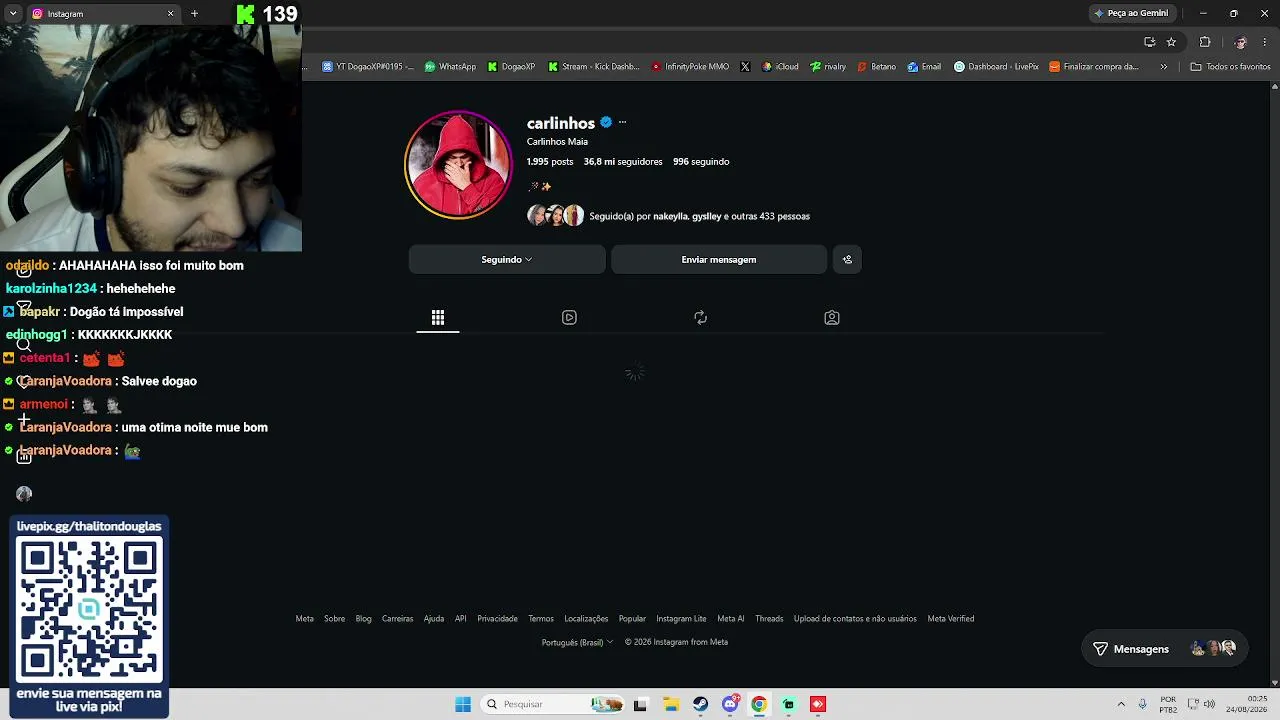1280x720 pixels.
Task: Click the mutual followers avatar group
Action: (555, 216)
